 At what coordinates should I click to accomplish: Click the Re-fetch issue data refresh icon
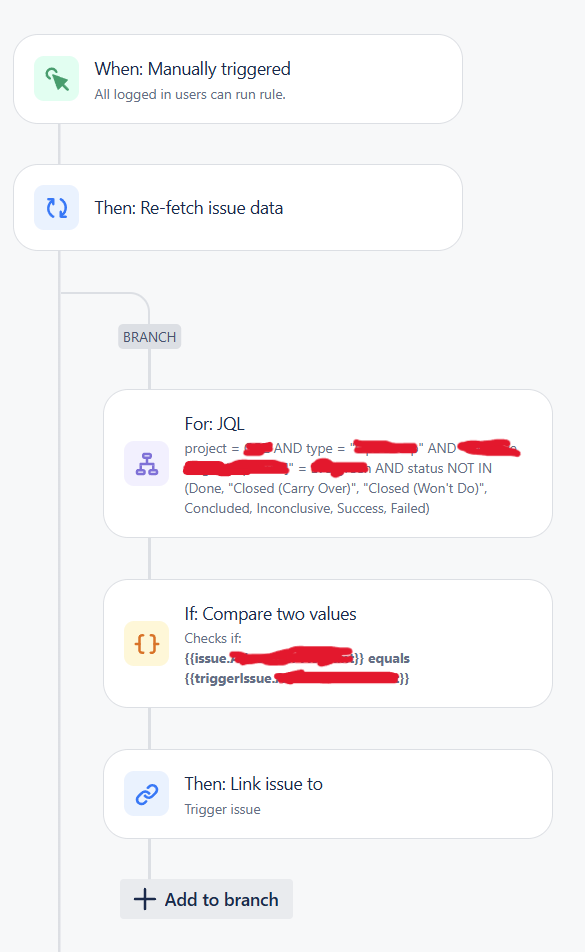click(56, 207)
